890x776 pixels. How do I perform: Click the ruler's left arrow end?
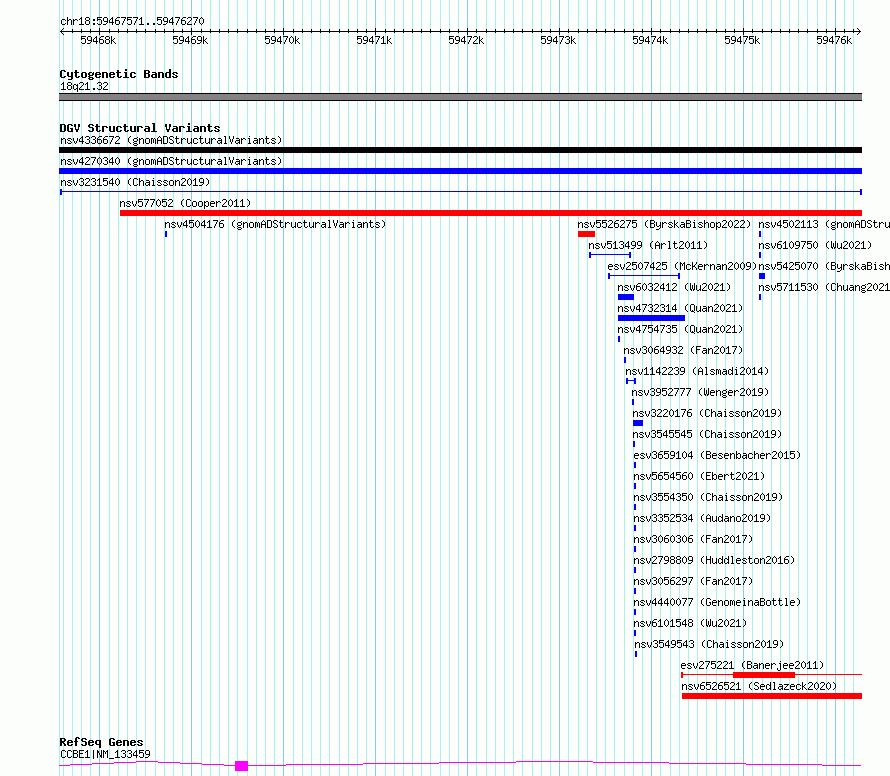62,31
